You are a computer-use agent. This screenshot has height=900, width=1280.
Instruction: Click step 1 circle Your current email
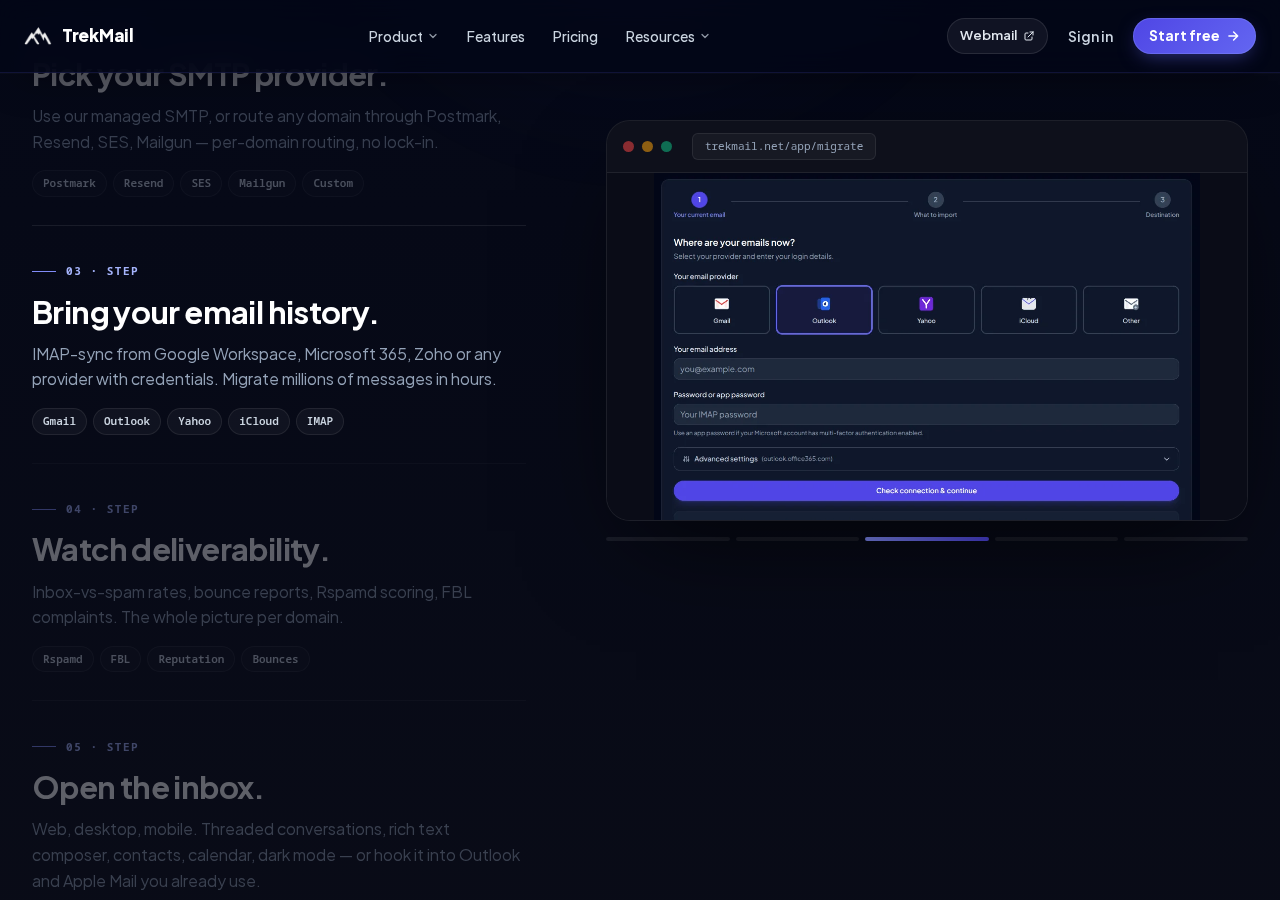tap(699, 200)
